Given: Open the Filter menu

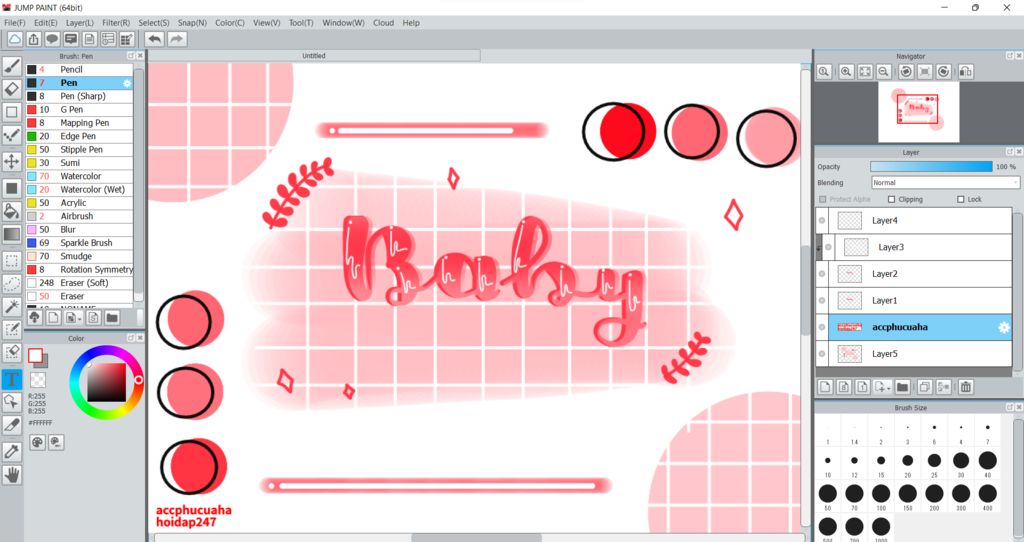Looking at the screenshot, I should (116, 23).
